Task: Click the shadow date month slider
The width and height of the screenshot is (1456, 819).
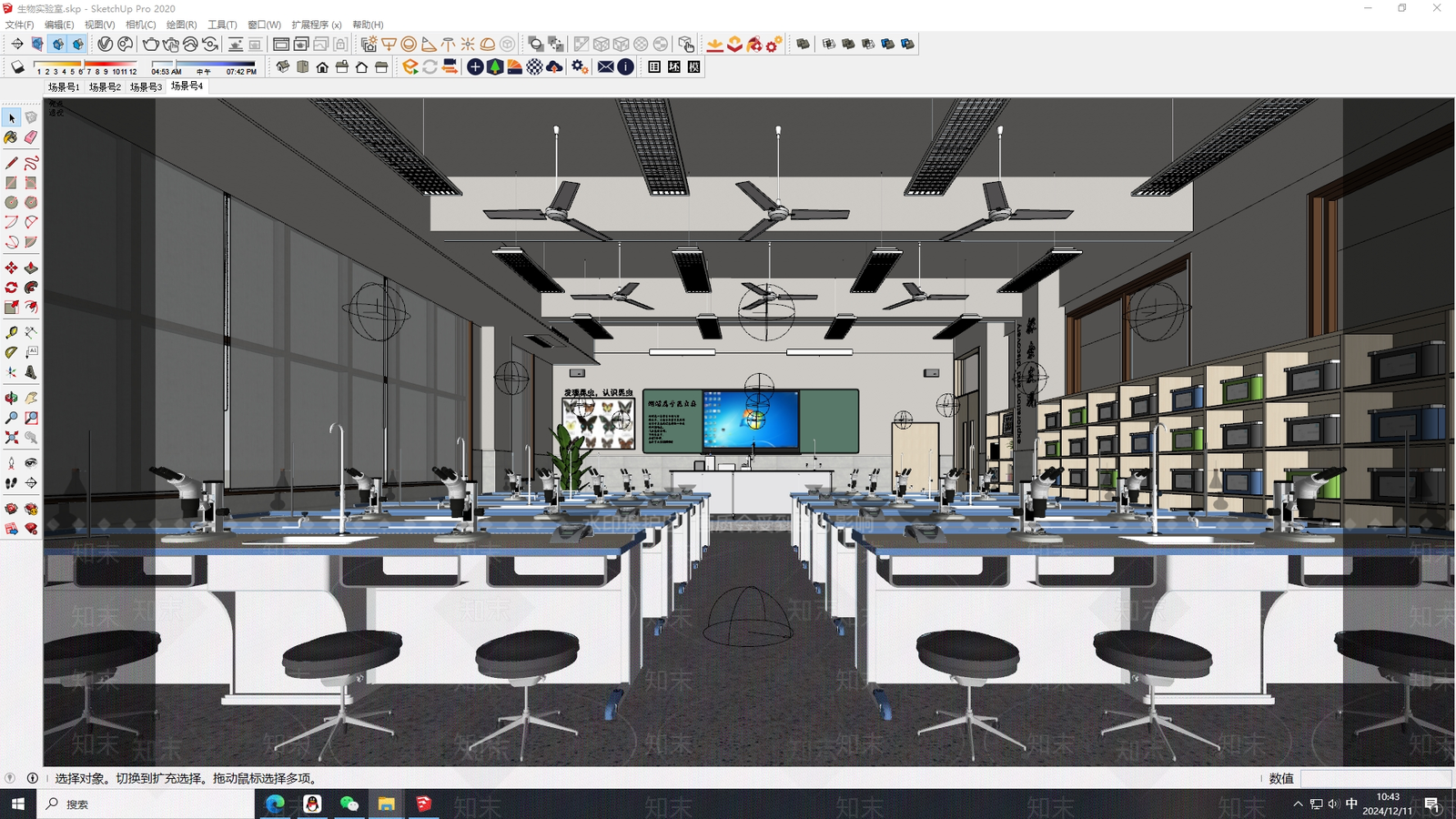Action: click(85, 64)
